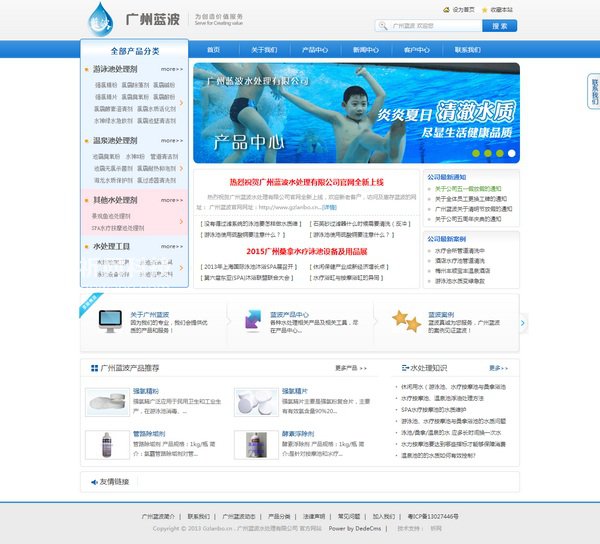600x544 pixels.
Task: Click the 详情 link after announcement text
Action: click(329, 207)
